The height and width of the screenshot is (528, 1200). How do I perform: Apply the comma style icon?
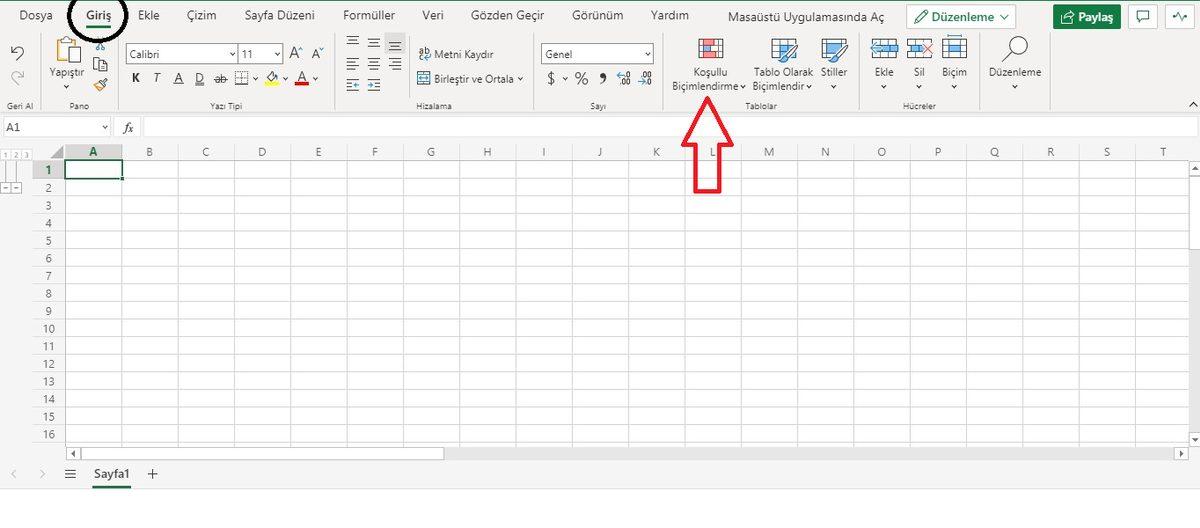(603, 78)
